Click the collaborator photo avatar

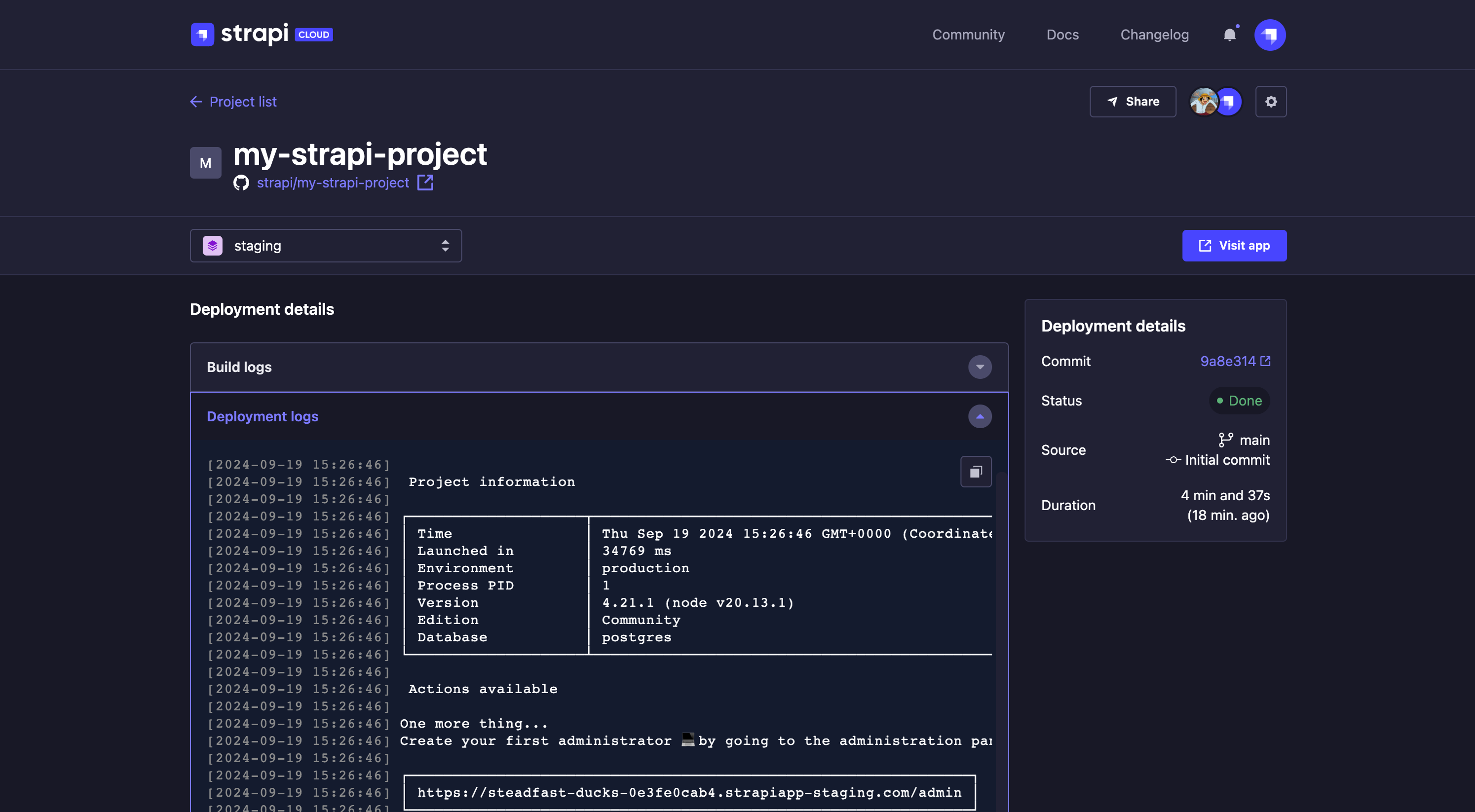click(x=1203, y=102)
